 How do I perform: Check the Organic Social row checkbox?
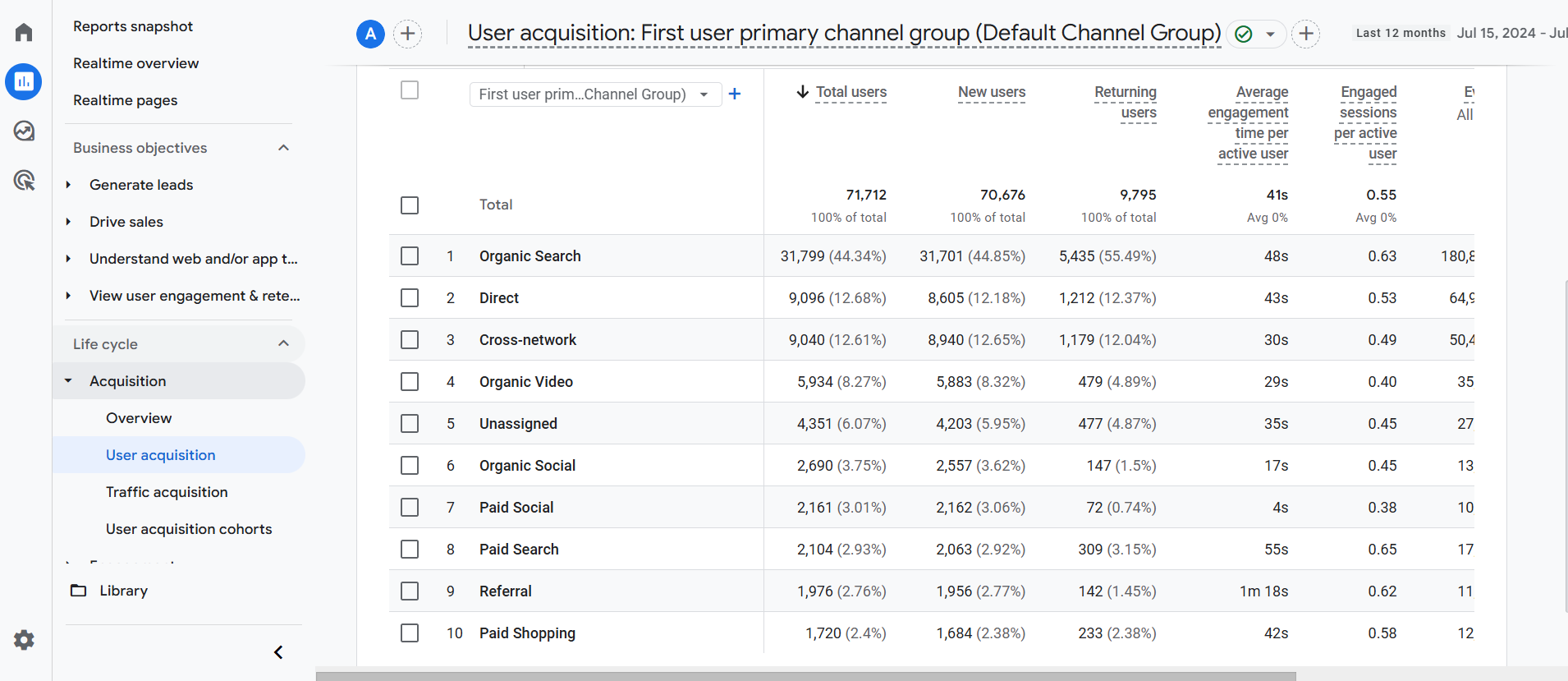click(410, 466)
